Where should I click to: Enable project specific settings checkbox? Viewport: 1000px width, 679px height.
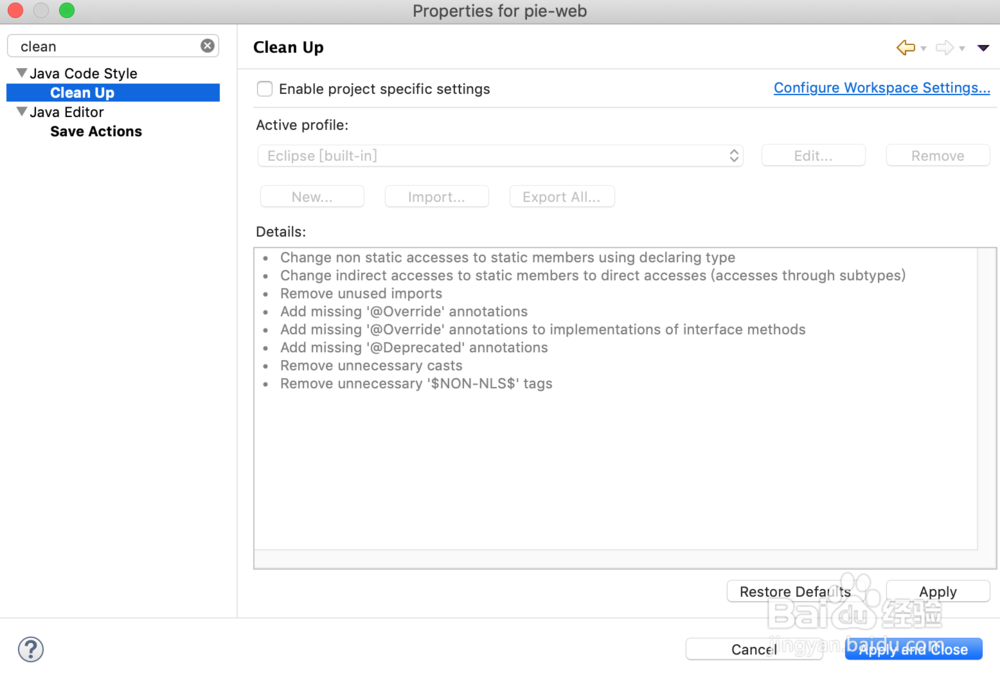pyautogui.click(x=265, y=89)
